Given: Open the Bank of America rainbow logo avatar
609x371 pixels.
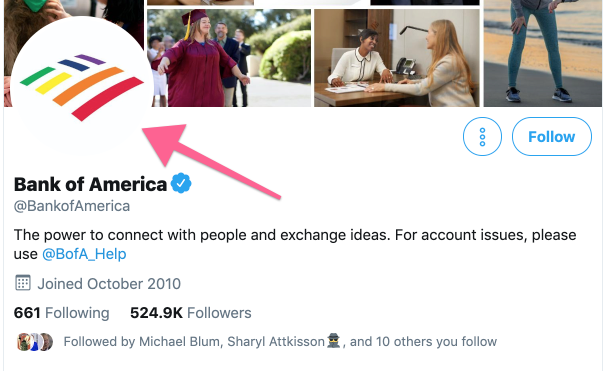Looking at the screenshot, I should [x=81, y=87].
